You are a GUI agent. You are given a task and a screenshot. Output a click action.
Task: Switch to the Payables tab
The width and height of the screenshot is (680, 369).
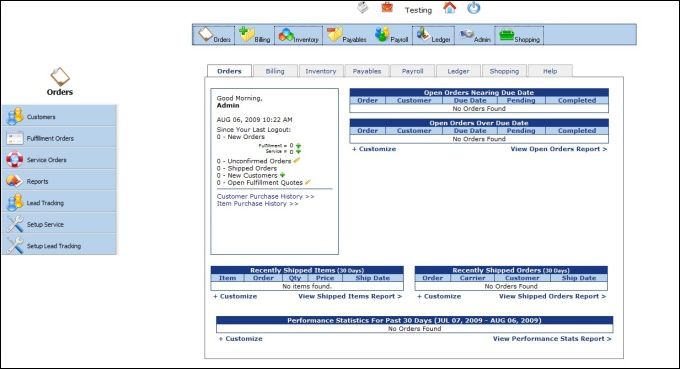[367, 71]
